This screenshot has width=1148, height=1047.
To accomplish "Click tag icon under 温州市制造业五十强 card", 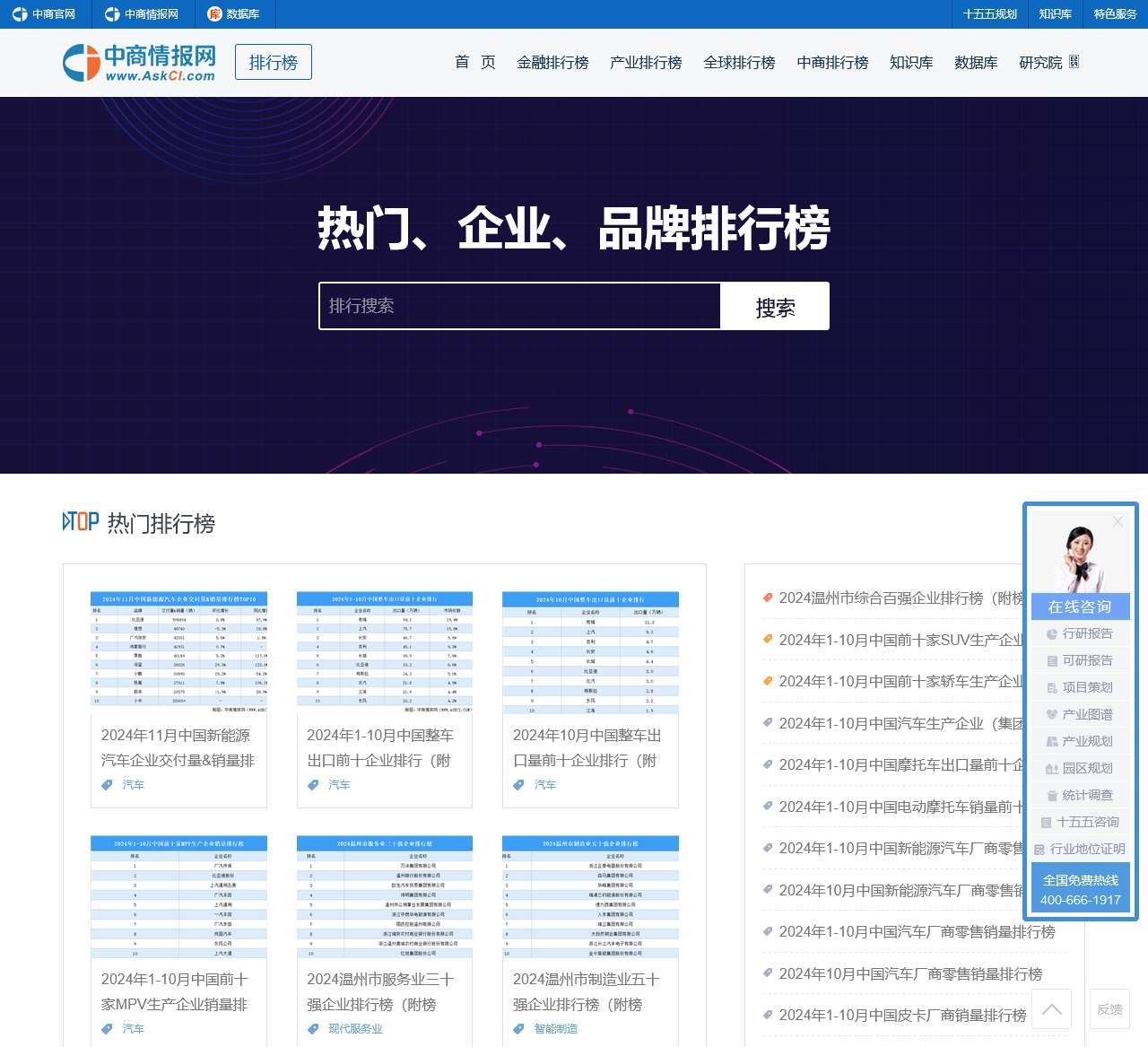I will pyautogui.click(x=518, y=1029).
